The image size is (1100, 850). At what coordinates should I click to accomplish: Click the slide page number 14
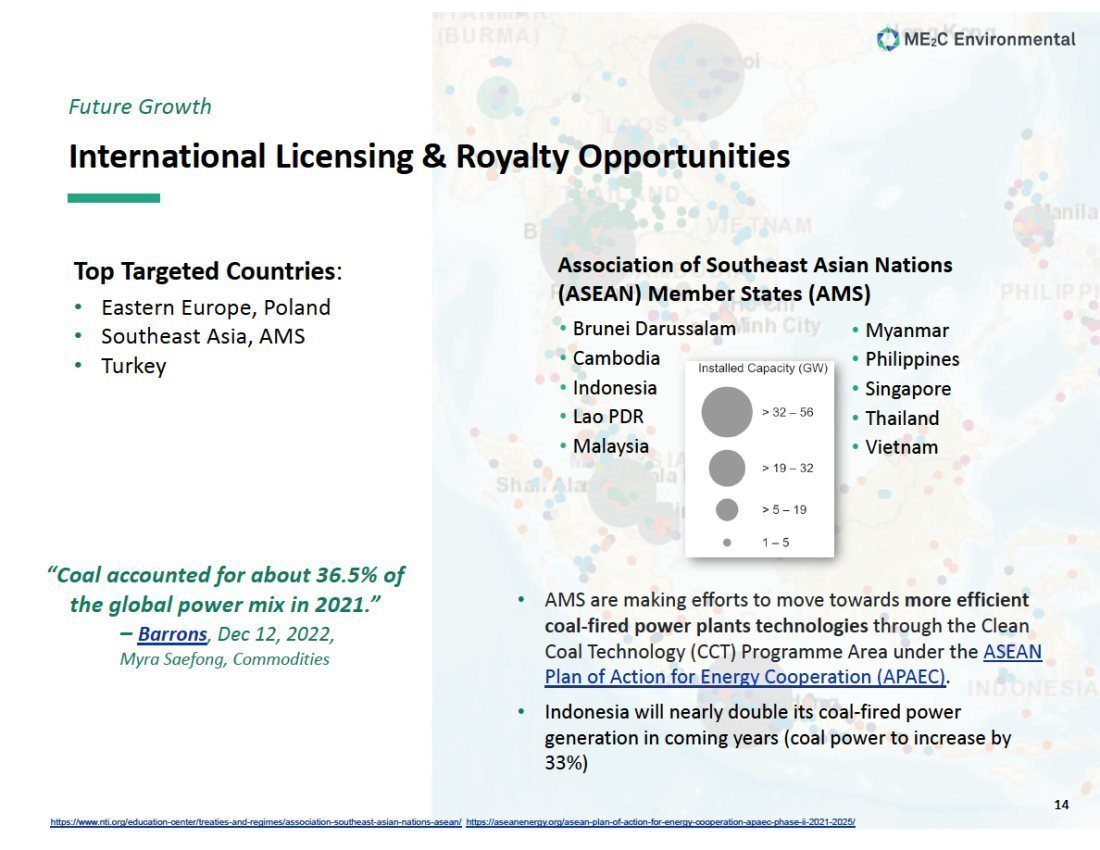(1062, 805)
